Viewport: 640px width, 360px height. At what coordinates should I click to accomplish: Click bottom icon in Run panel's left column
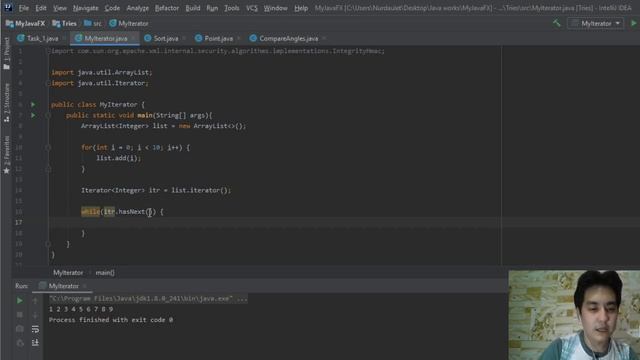tap(20, 342)
